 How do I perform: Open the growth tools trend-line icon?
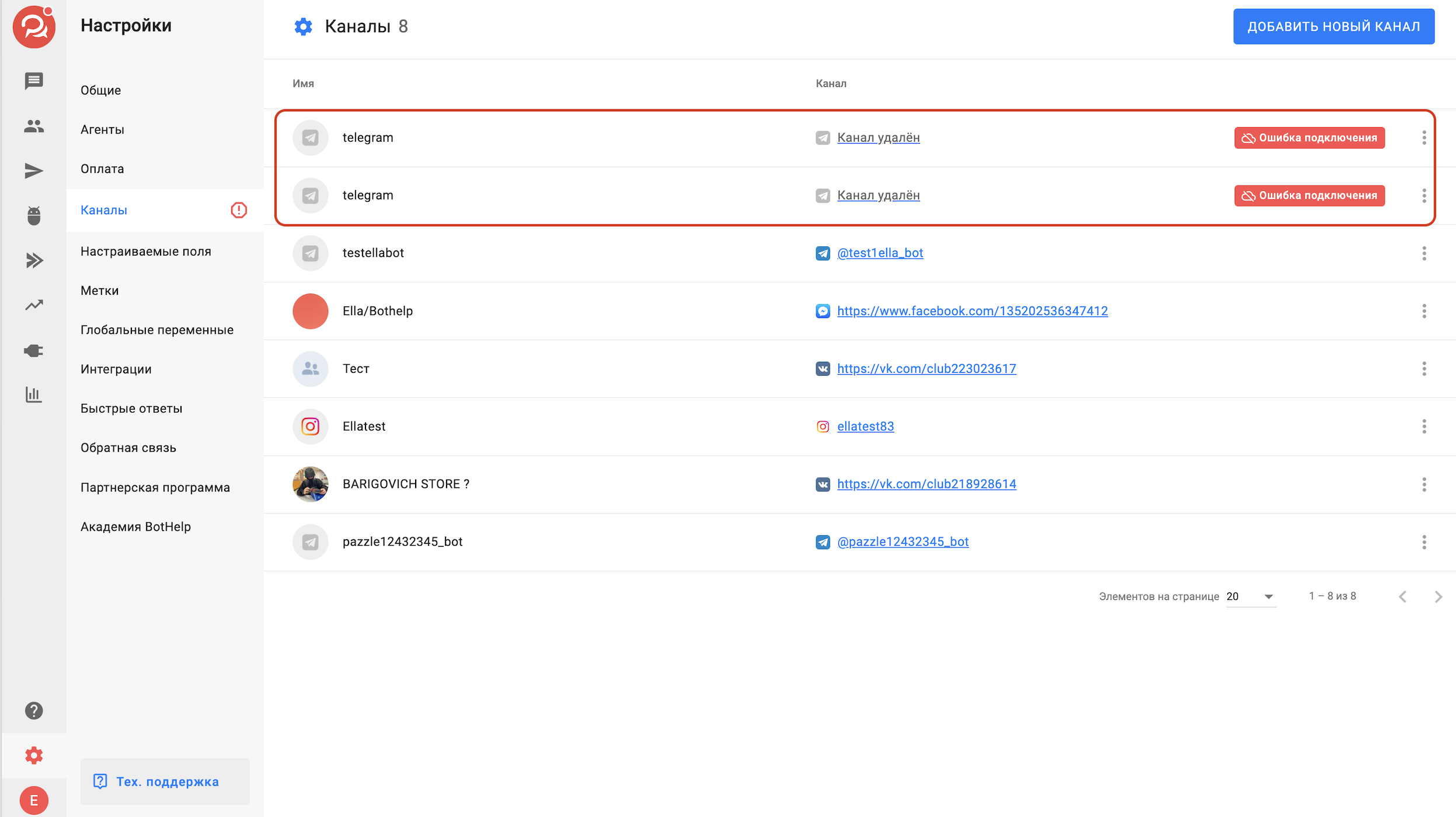click(34, 305)
